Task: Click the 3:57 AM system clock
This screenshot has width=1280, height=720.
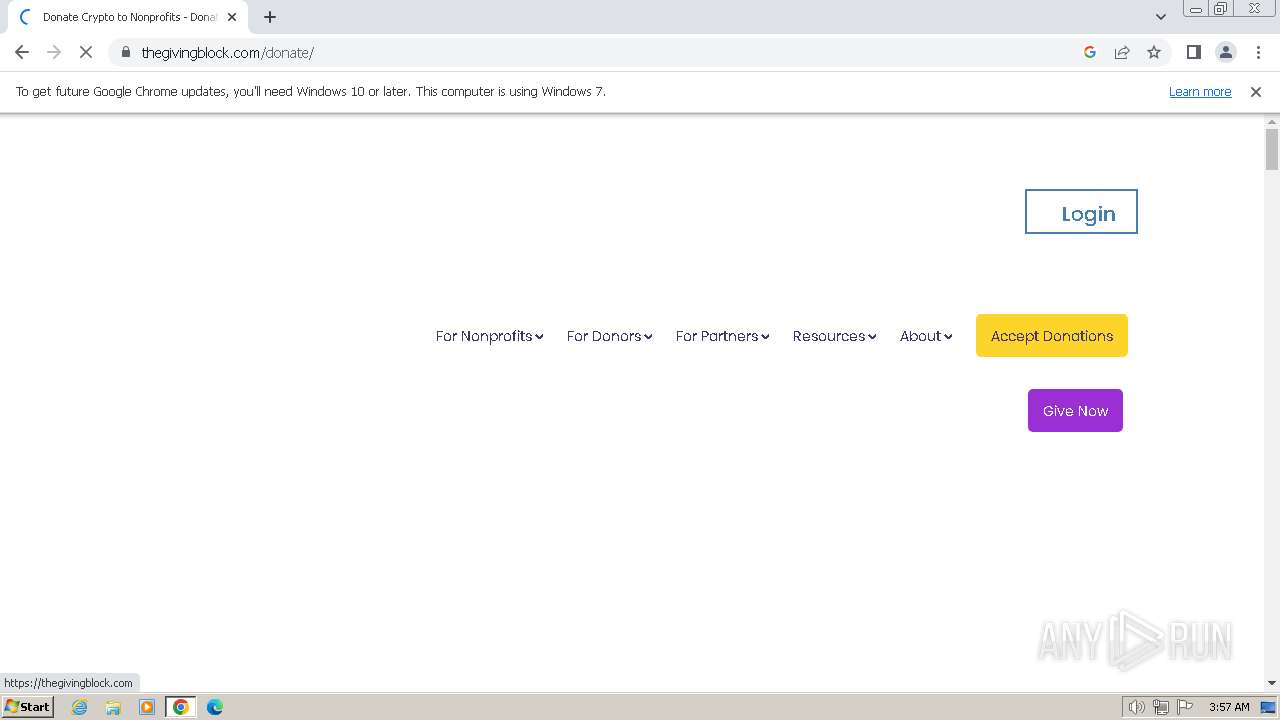Action: (1229, 707)
